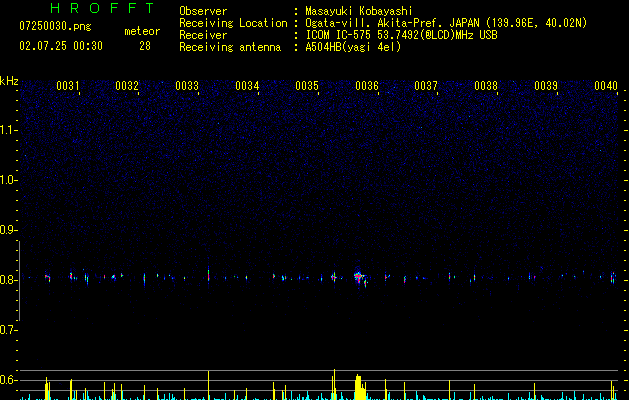Click time marker 0039
This screenshot has width=629, height=400.
(x=546, y=86)
